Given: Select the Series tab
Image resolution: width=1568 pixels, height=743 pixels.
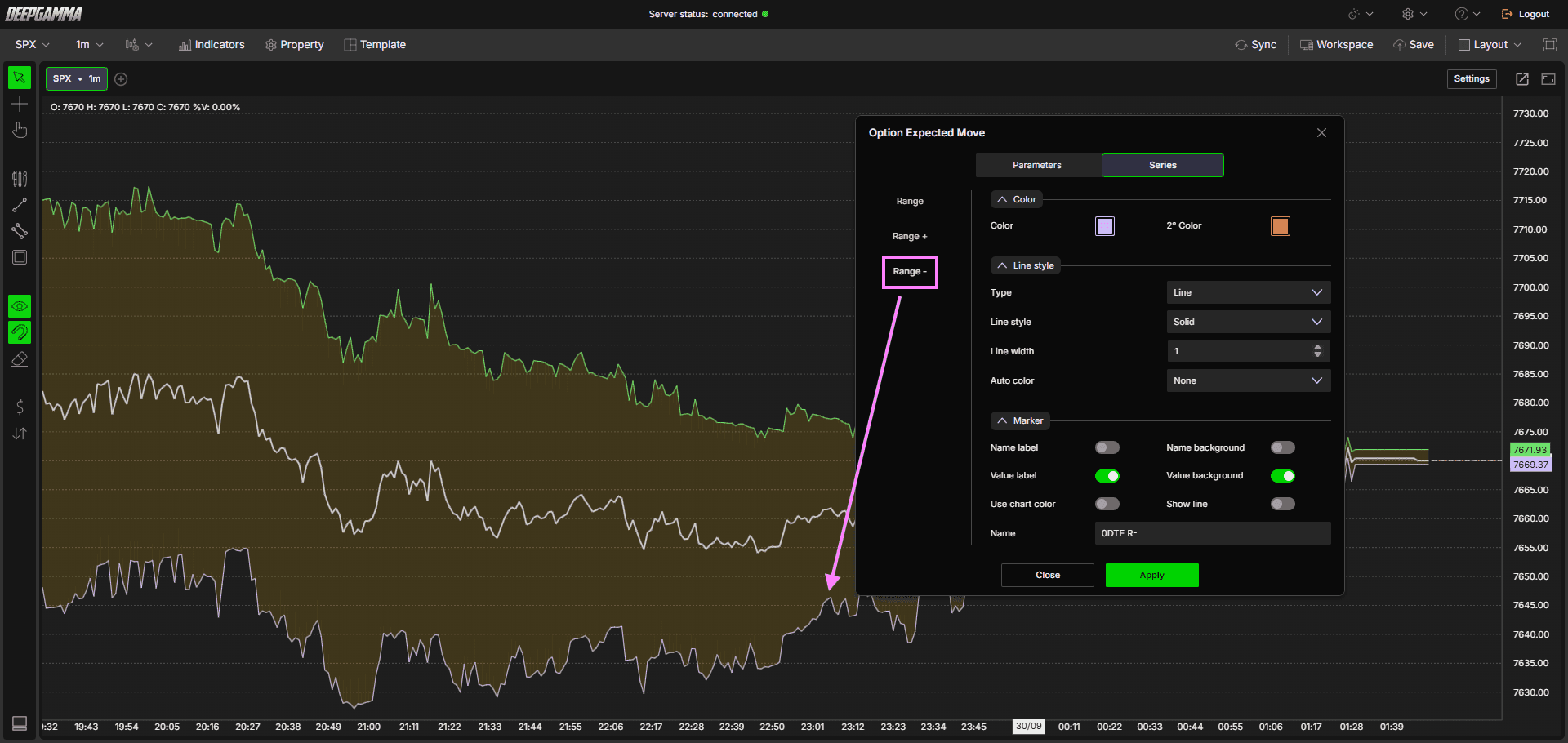Looking at the screenshot, I should pos(1163,165).
